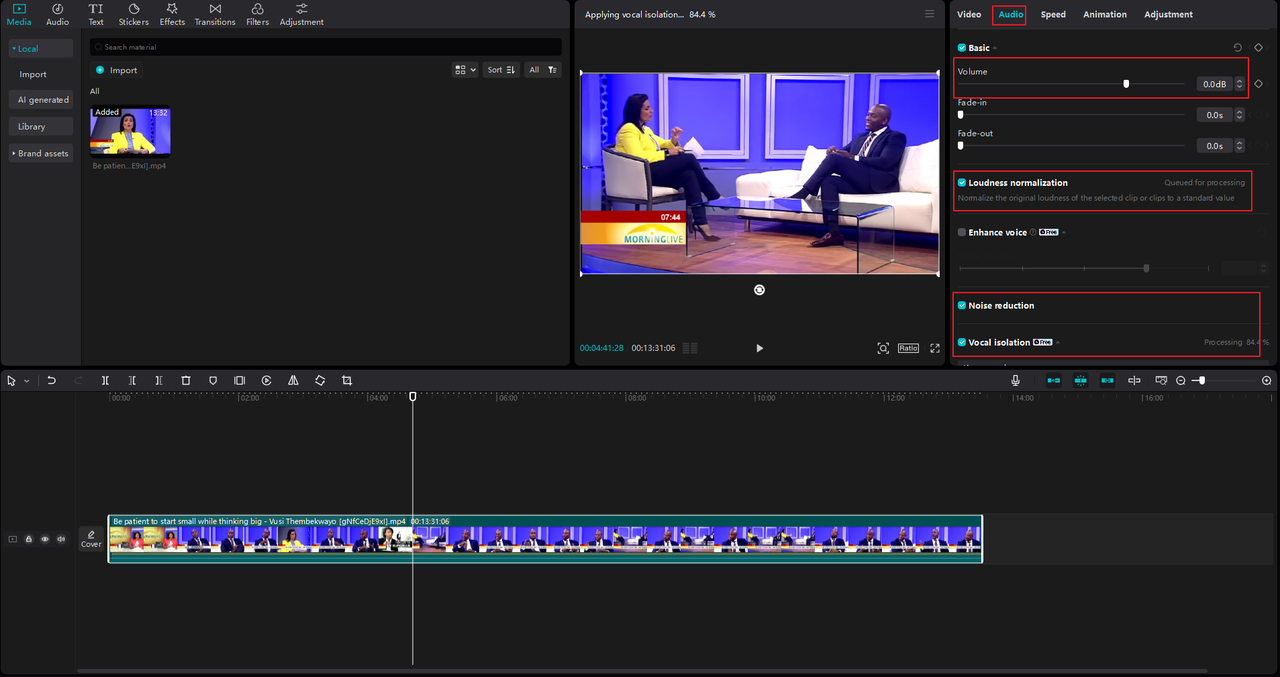Image resolution: width=1280 pixels, height=677 pixels.
Task: Enable the Enhance voice checkbox
Action: [x=962, y=232]
